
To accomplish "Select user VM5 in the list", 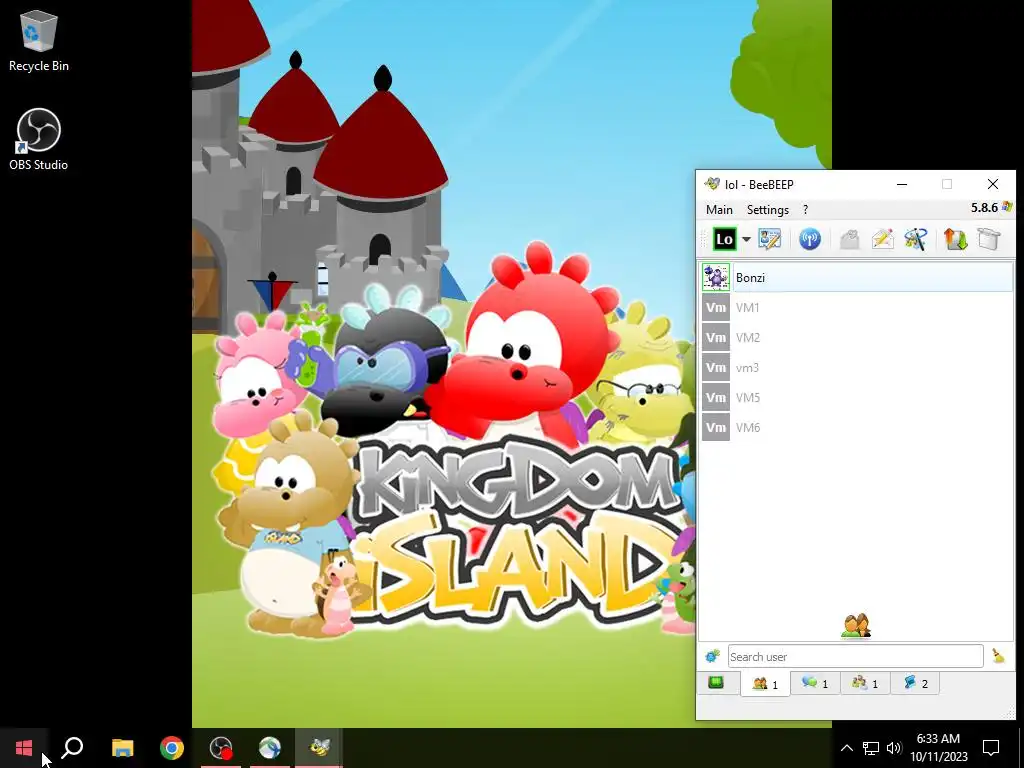I will (856, 398).
